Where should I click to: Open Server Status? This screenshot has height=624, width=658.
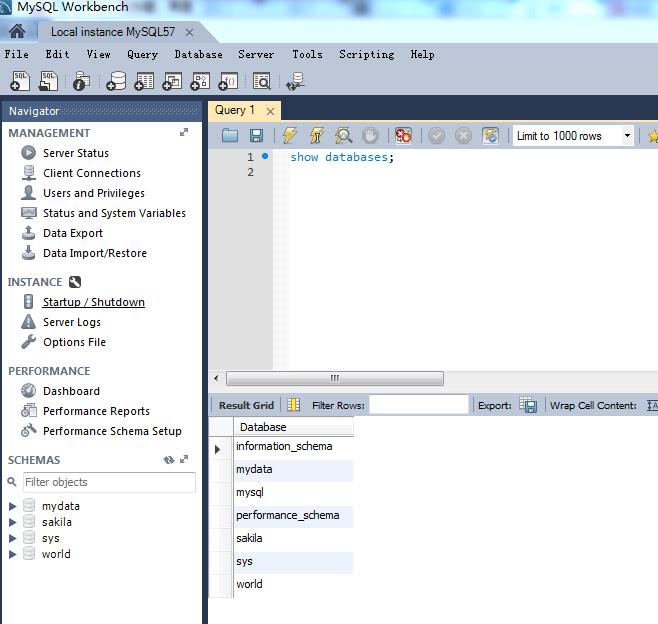(x=76, y=153)
